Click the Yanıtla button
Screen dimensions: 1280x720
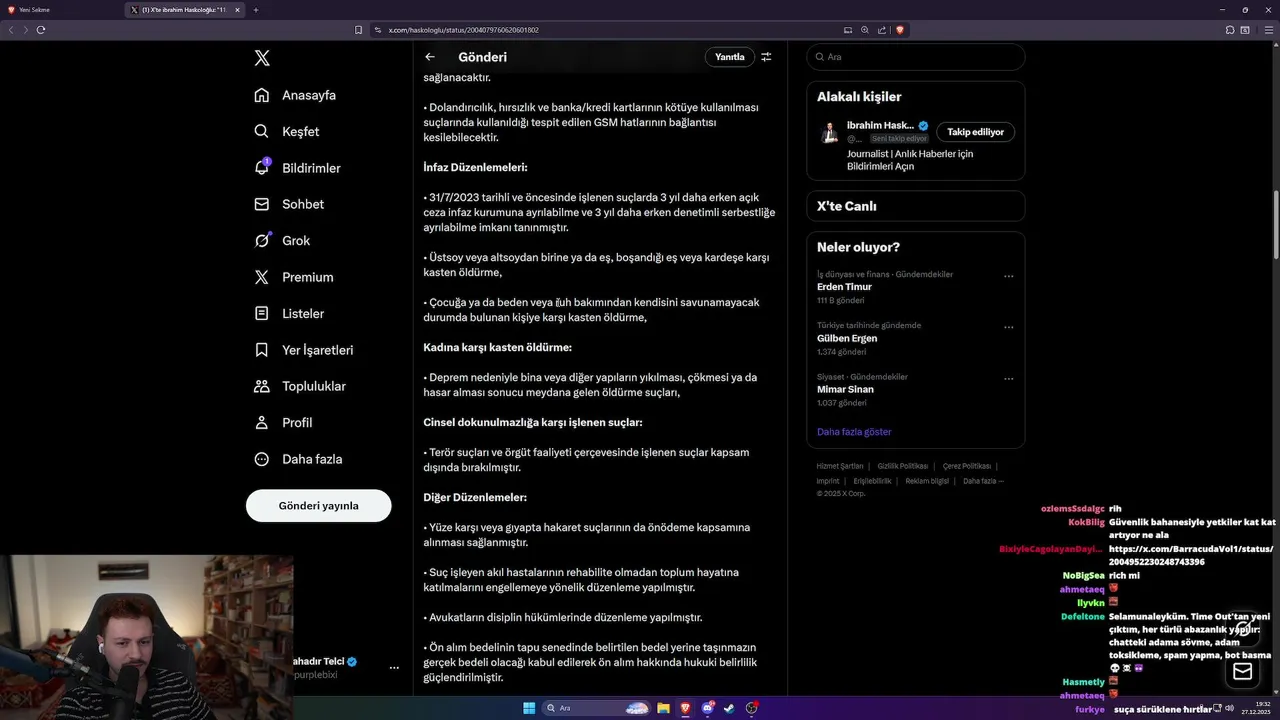[730, 57]
